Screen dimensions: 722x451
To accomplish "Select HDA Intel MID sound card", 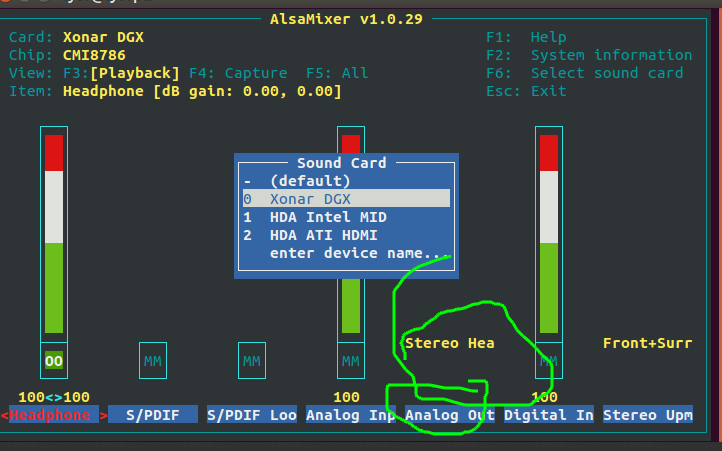I will (x=346, y=217).
